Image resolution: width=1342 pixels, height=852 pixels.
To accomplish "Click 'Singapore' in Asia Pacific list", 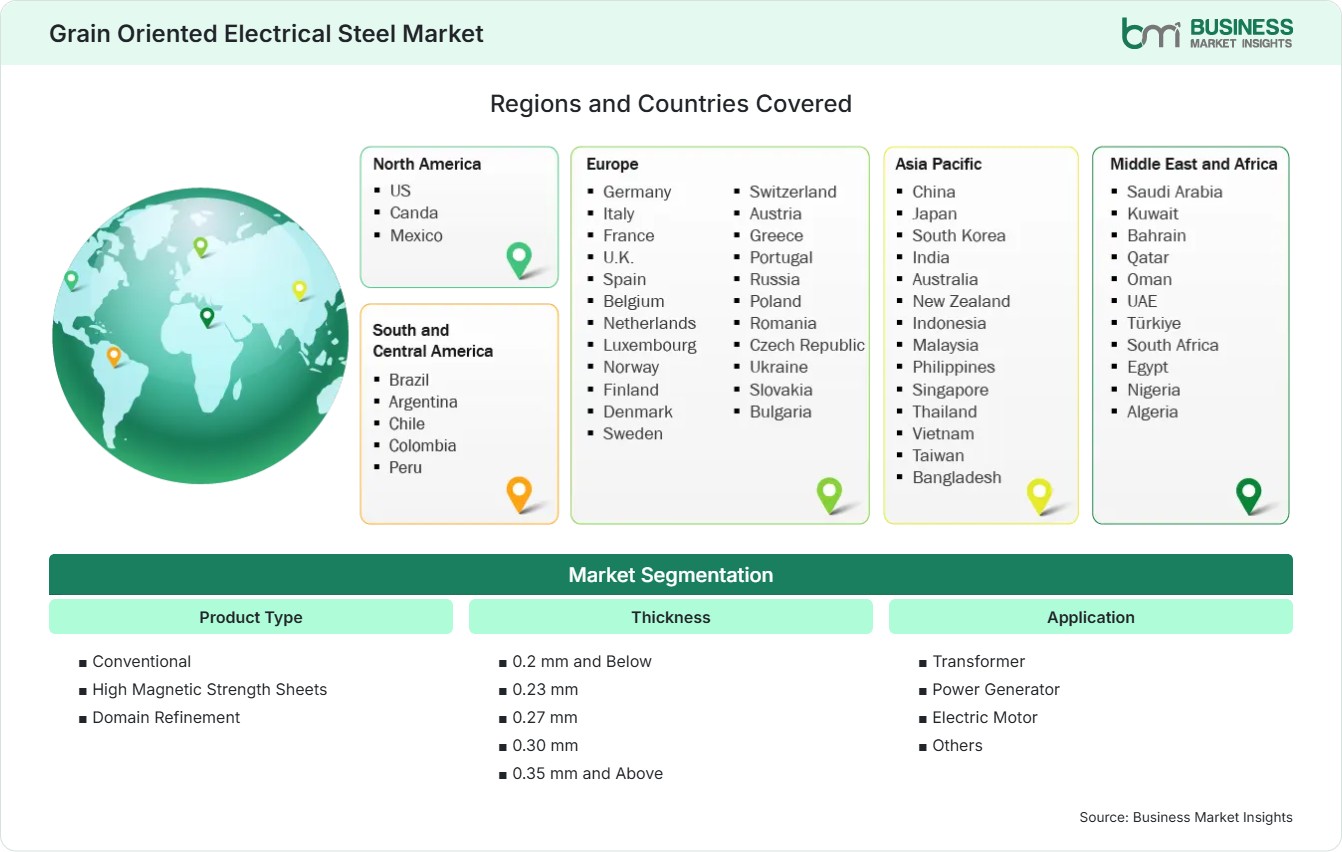I will coord(950,389).
